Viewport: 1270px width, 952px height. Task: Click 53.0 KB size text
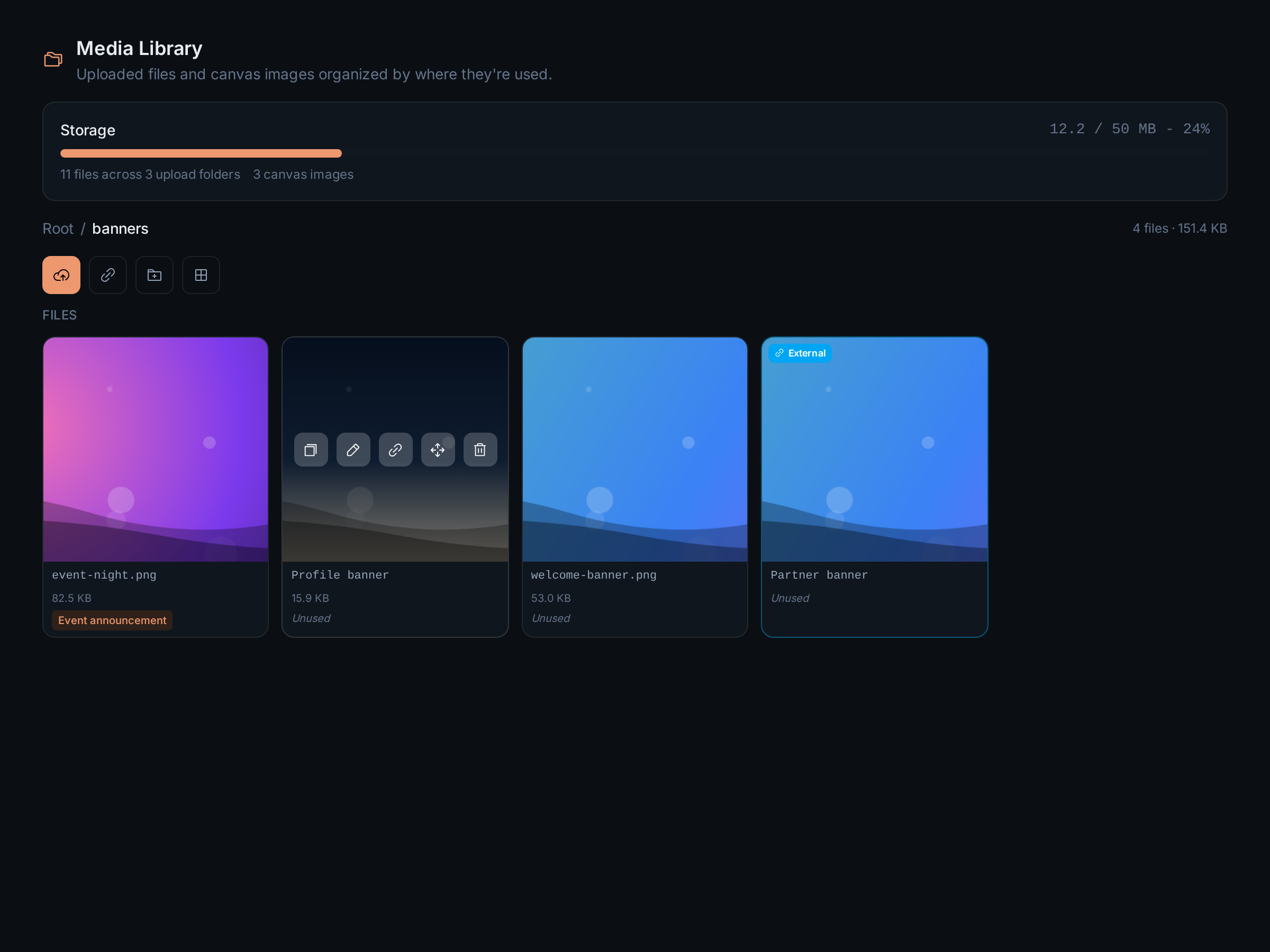pos(551,598)
